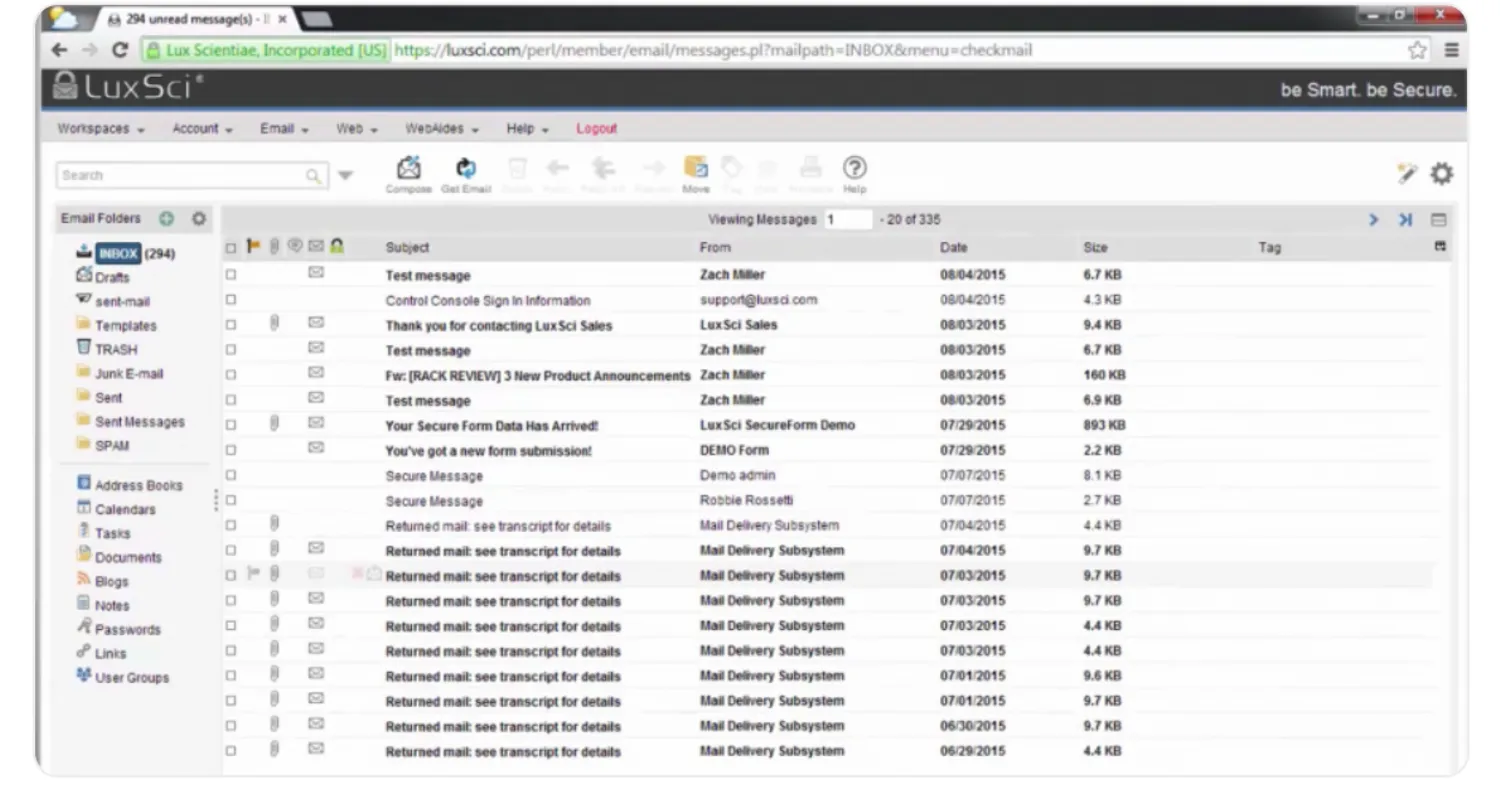This screenshot has height=807, width=1500.
Task: Reload the page in the browser
Action: 120,50
